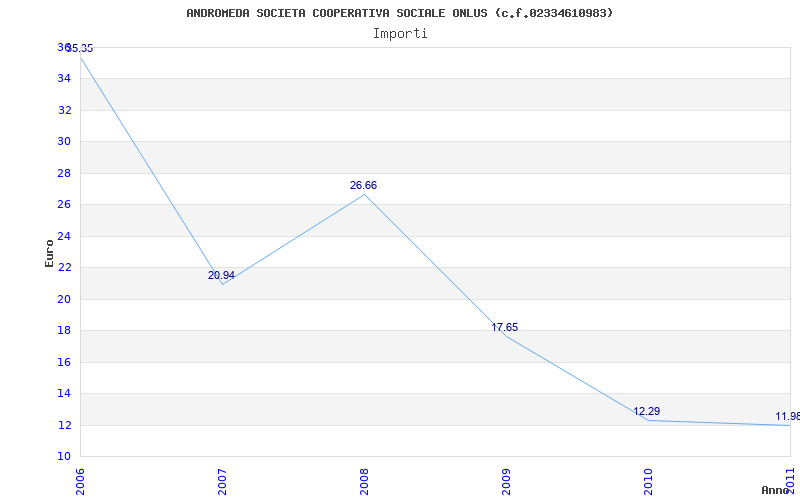Click the 14 y-axis value

point(64,393)
